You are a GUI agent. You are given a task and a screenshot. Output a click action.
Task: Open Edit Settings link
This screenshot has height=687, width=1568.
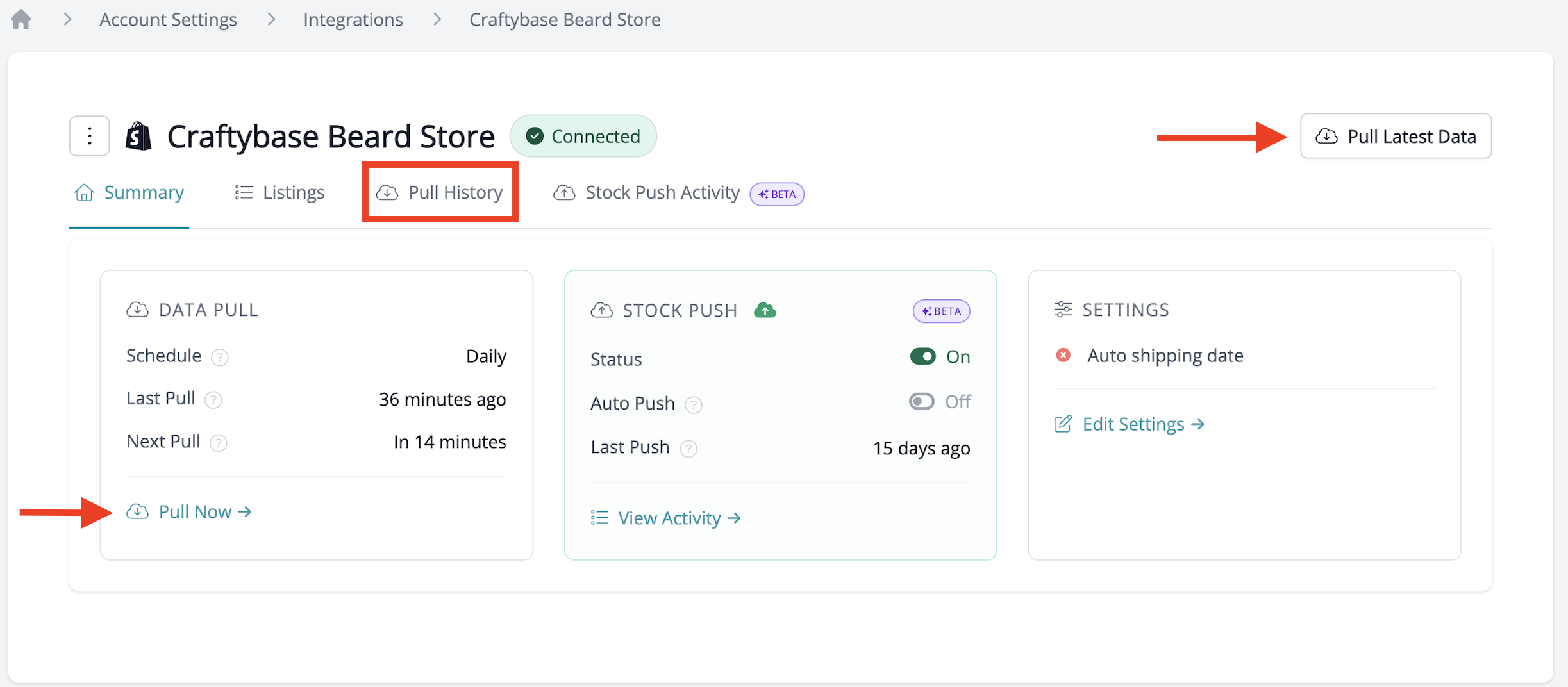click(1130, 424)
